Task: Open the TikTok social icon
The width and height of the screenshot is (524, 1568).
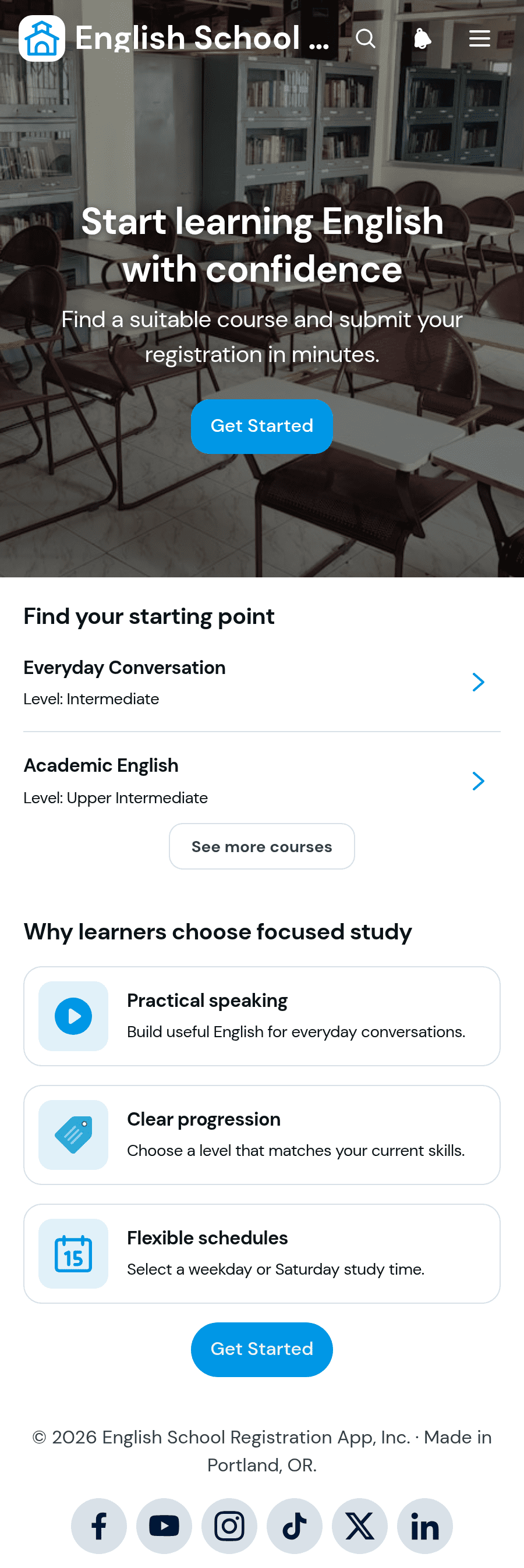Action: [295, 1526]
